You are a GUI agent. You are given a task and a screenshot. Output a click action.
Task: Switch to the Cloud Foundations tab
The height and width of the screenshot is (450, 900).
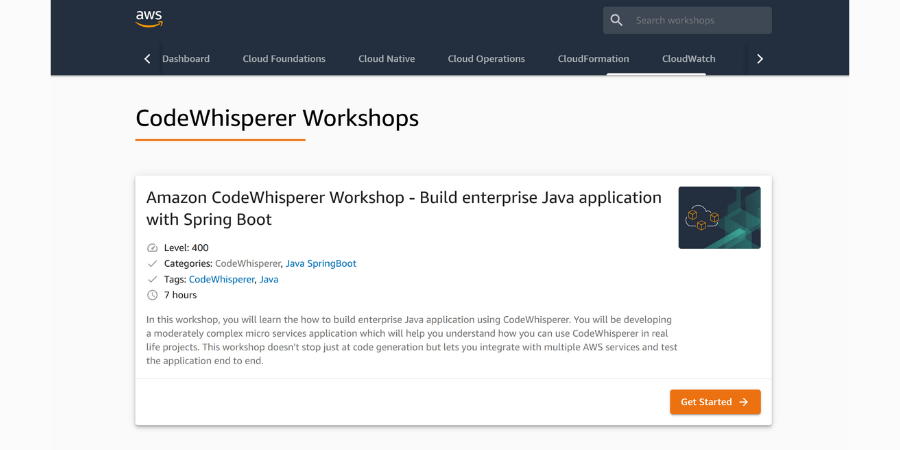(x=284, y=59)
